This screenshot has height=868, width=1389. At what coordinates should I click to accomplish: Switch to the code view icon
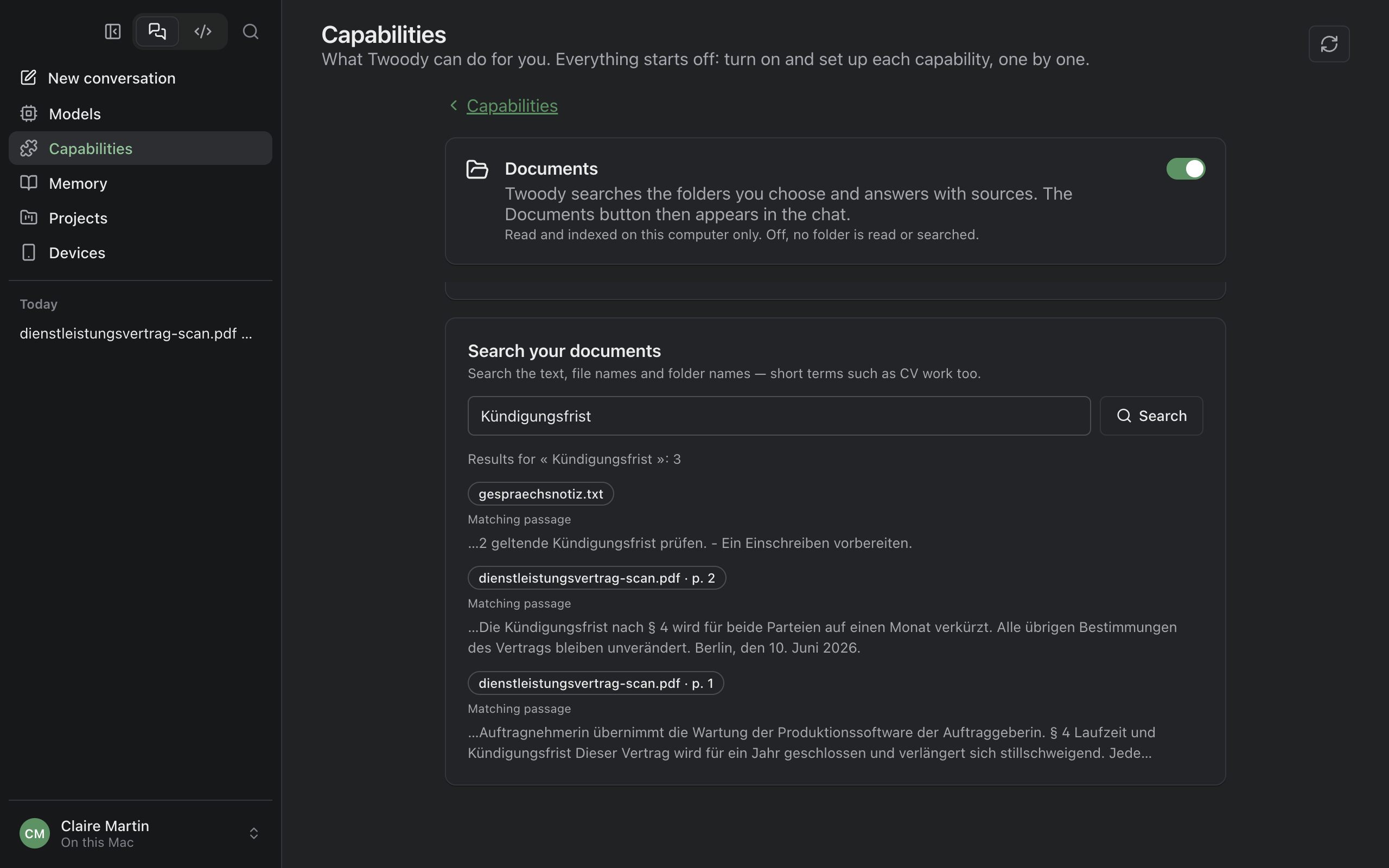coord(203,31)
